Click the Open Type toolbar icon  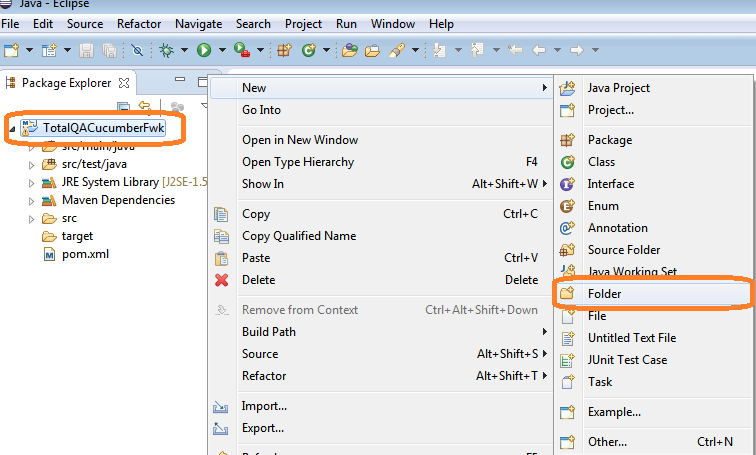click(x=350, y=50)
